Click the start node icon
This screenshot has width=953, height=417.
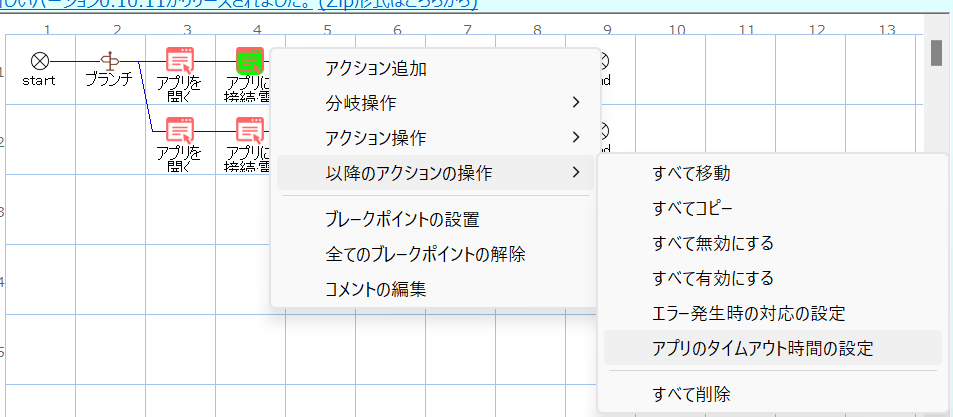(x=40, y=61)
